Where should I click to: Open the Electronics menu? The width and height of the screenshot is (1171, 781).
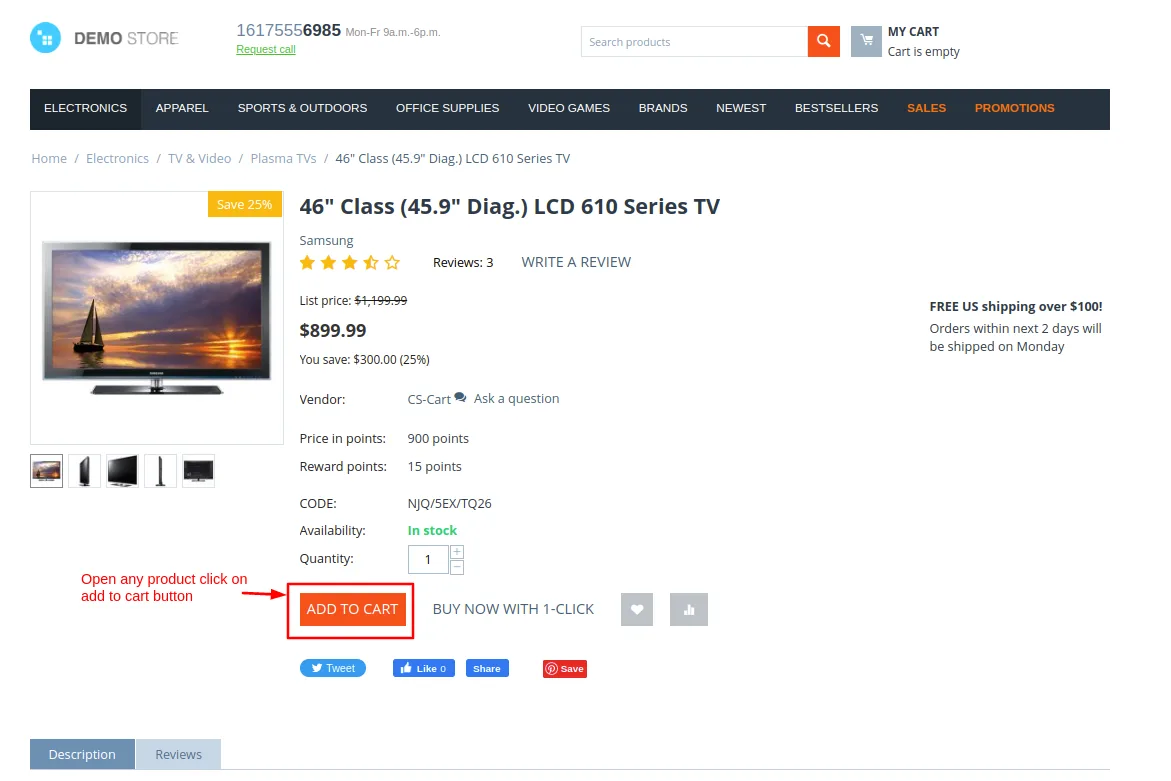85,108
